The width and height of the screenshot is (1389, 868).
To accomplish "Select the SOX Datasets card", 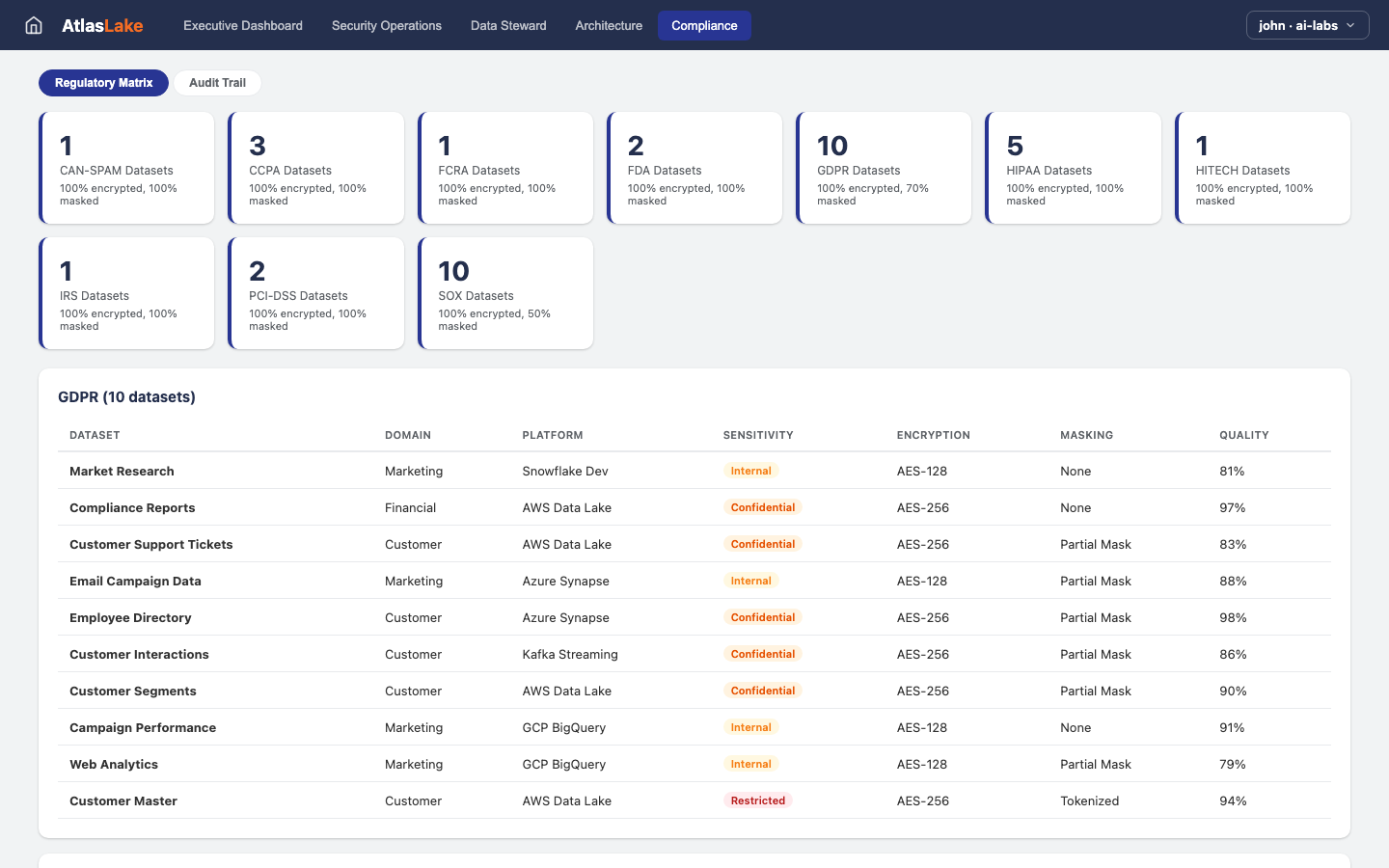I will coord(505,292).
